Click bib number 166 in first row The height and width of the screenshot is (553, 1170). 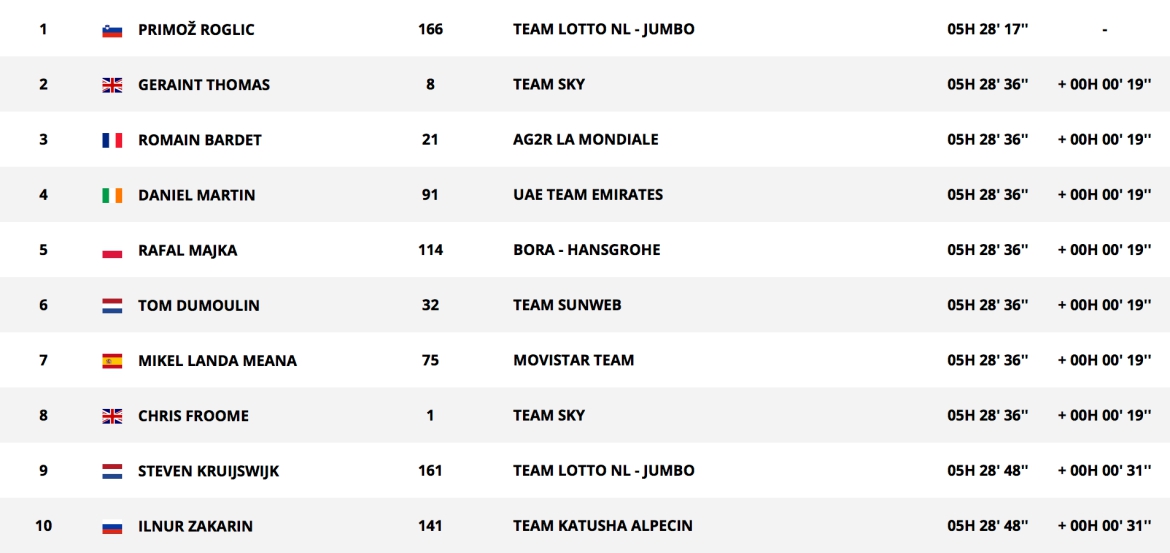point(430,30)
